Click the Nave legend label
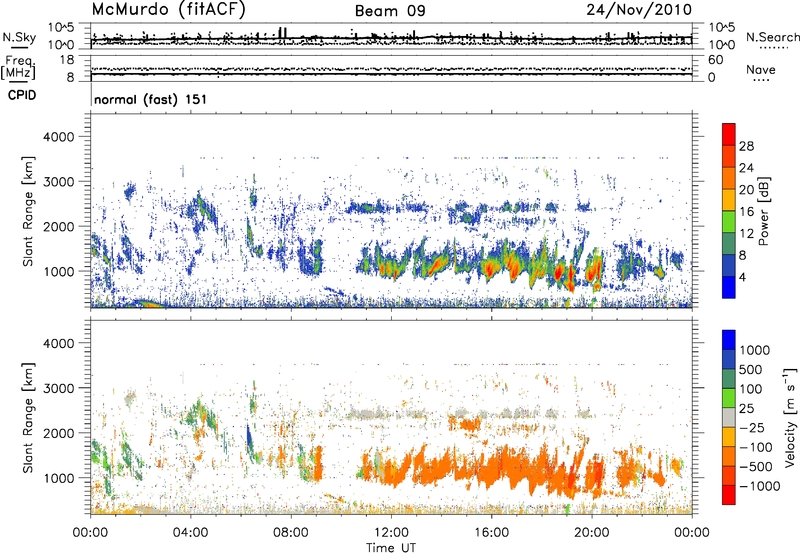Viewport: 800px width, 554px height. pos(761,69)
